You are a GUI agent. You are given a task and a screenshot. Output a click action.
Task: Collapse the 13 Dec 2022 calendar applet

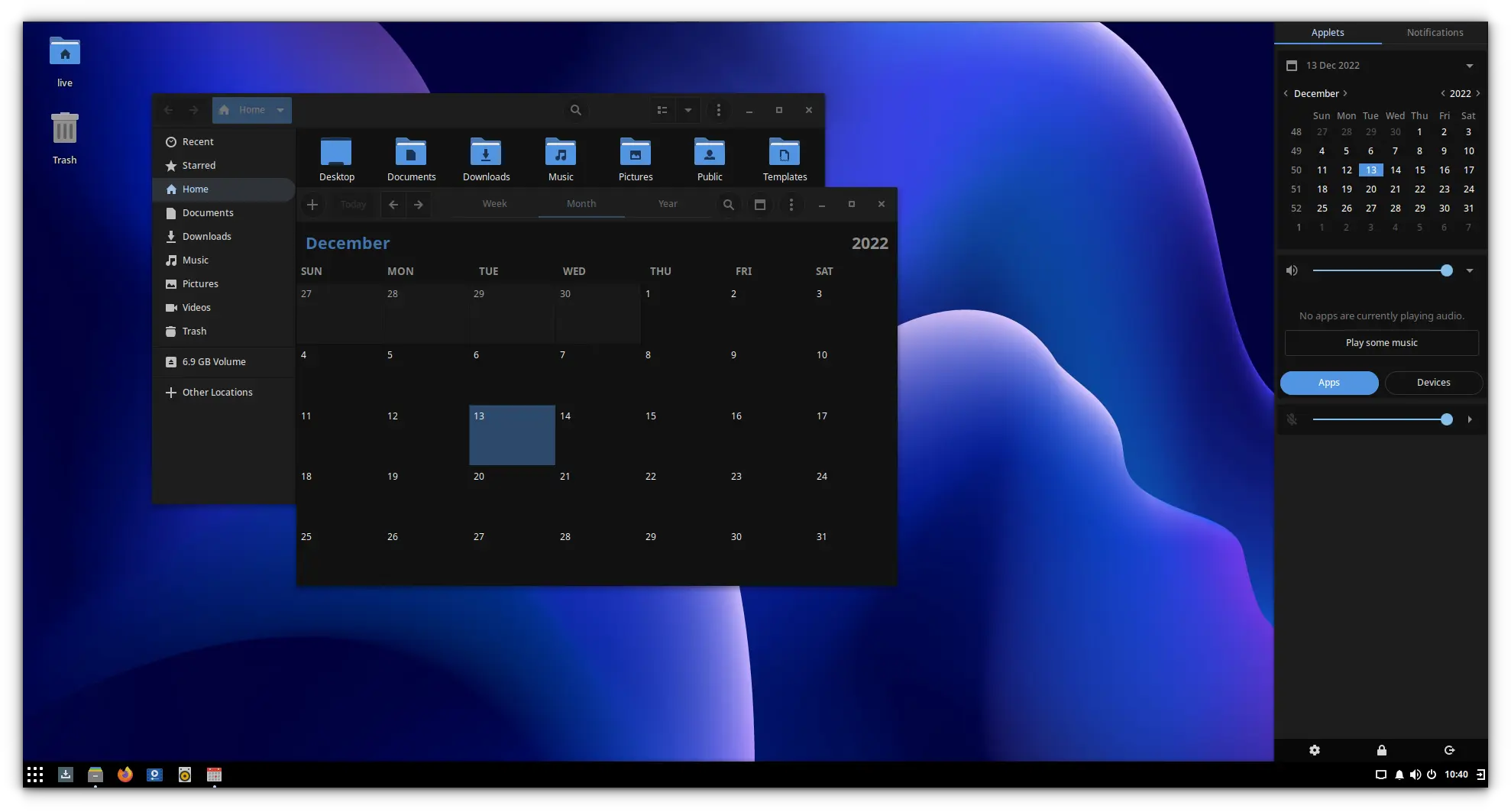pyautogui.click(x=1470, y=66)
